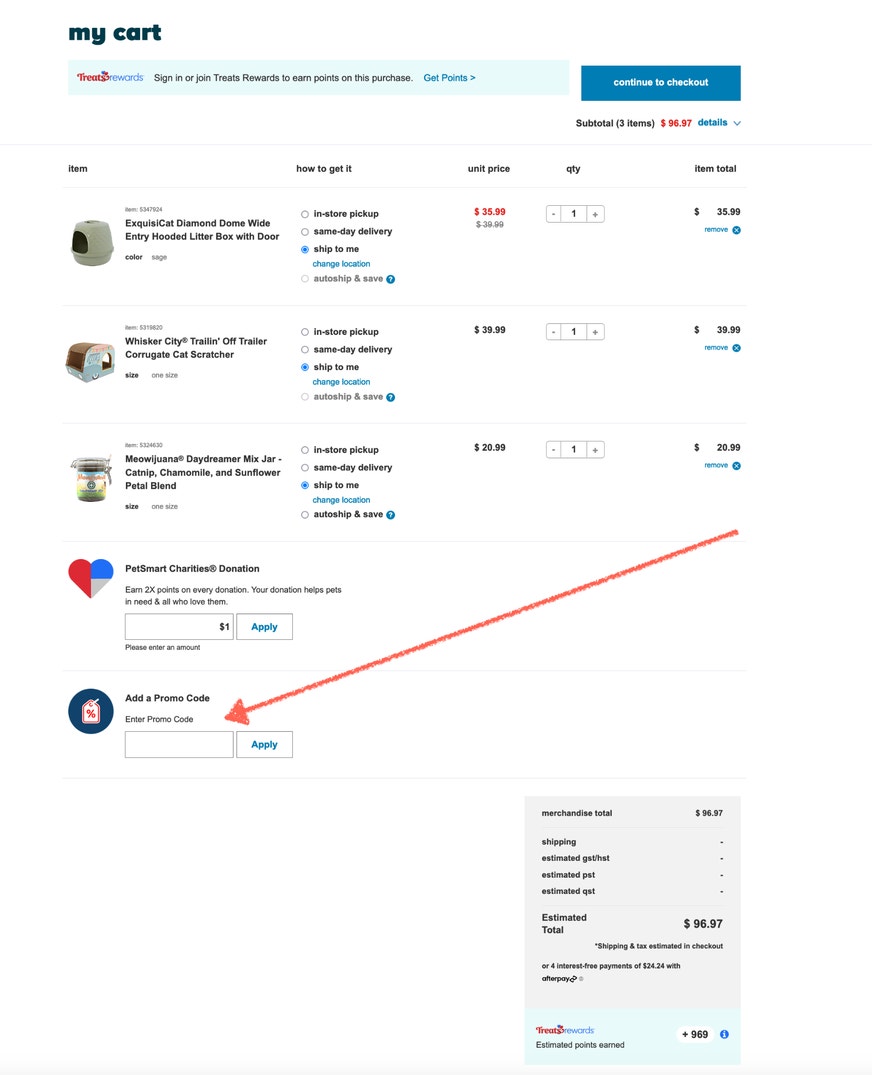Viewport: 872px width, 1075px height.
Task: Open Whisker City Trailin' Off scratcher product link
Action: [x=196, y=348]
